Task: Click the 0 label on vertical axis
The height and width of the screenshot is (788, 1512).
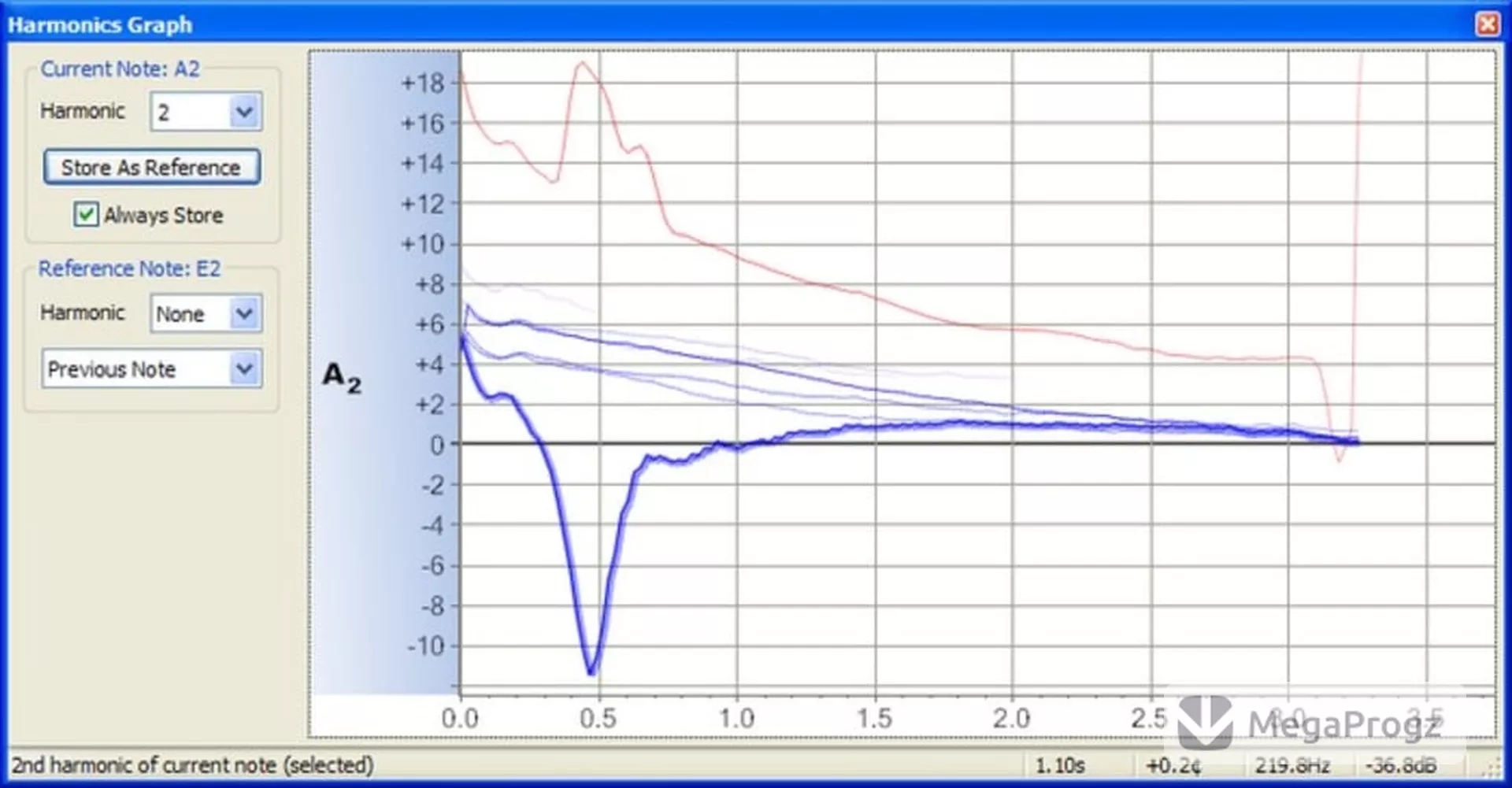Action: (x=437, y=446)
